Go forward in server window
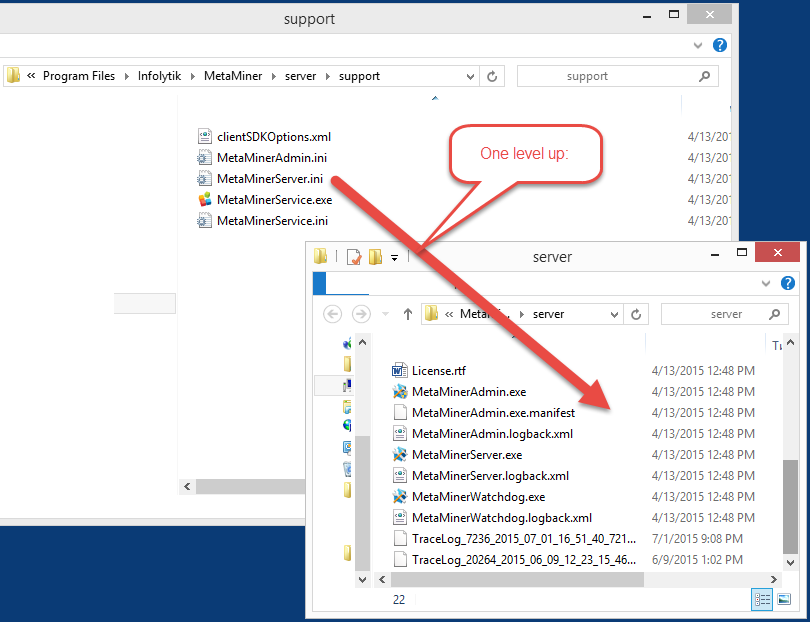 [x=361, y=314]
